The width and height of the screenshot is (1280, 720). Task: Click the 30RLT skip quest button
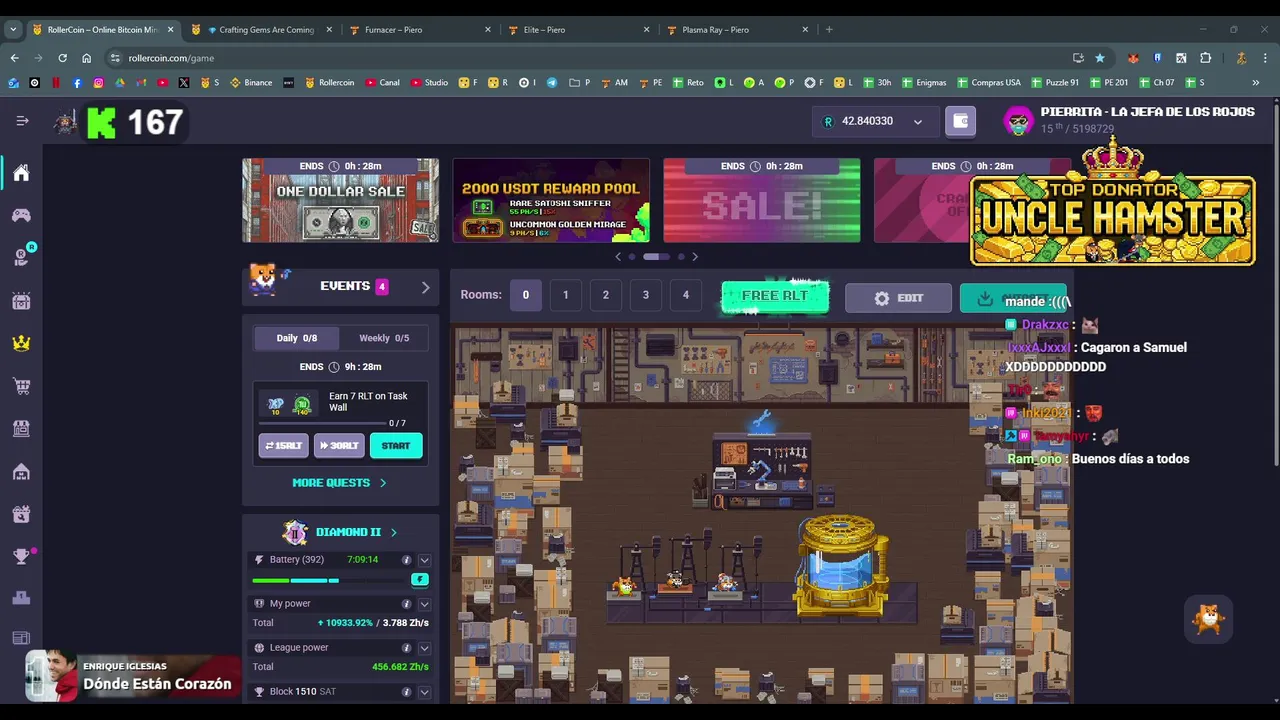[x=339, y=446]
